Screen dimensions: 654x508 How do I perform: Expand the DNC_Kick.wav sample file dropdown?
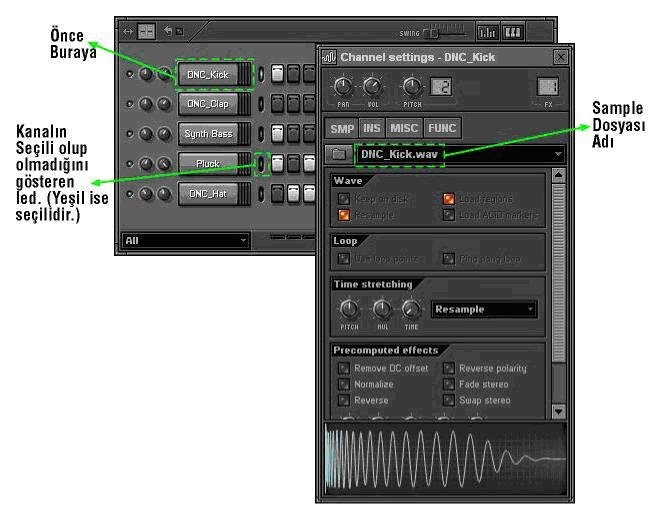pos(558,154)
